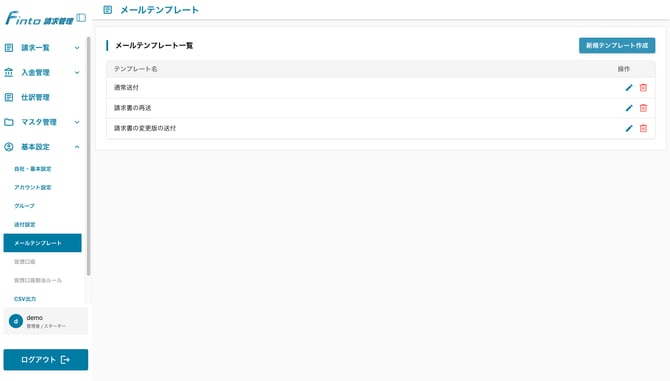
Task: Expand the 入金管理 chevron
Action: 77,73
